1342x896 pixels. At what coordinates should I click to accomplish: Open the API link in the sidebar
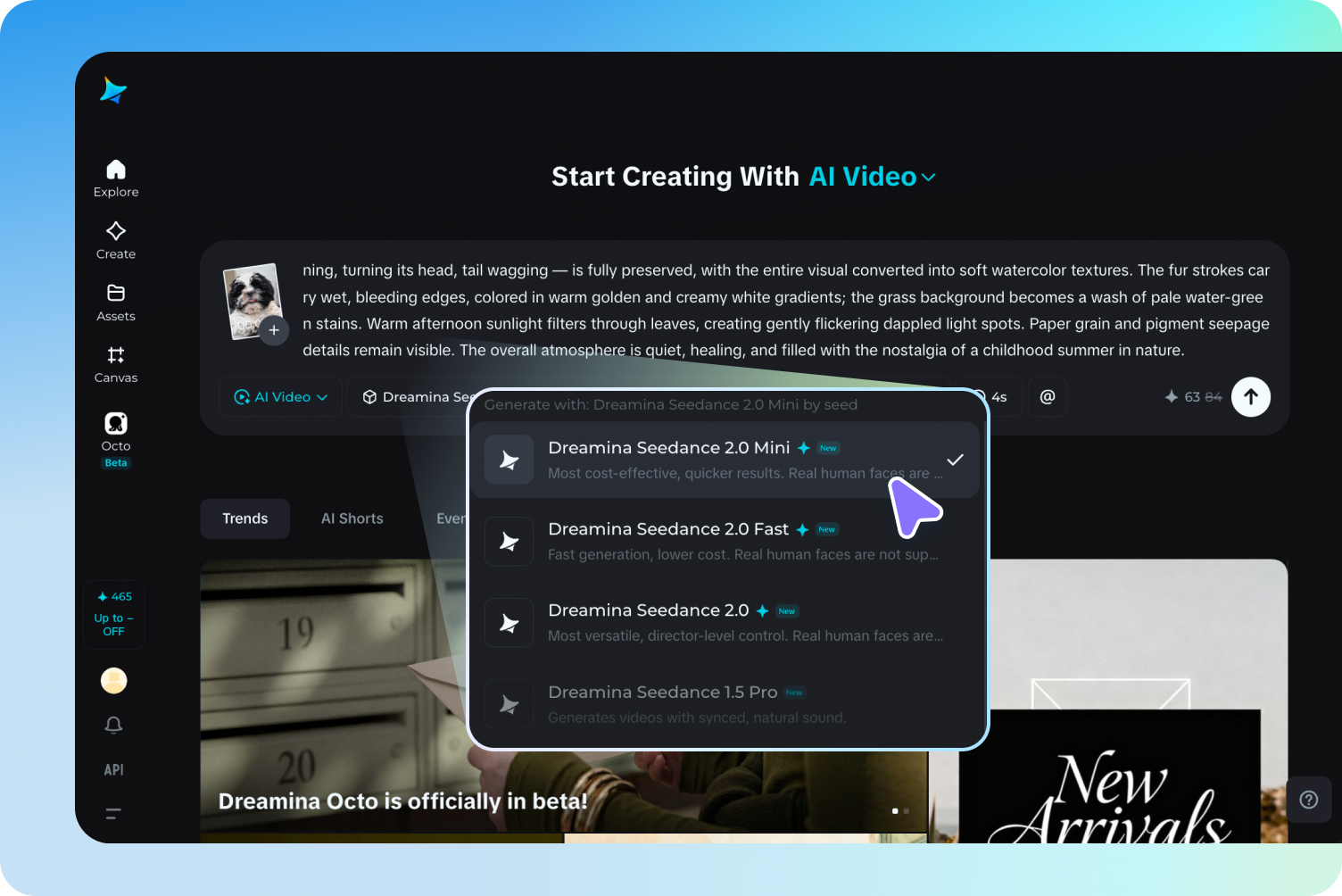tap(113, 769)
